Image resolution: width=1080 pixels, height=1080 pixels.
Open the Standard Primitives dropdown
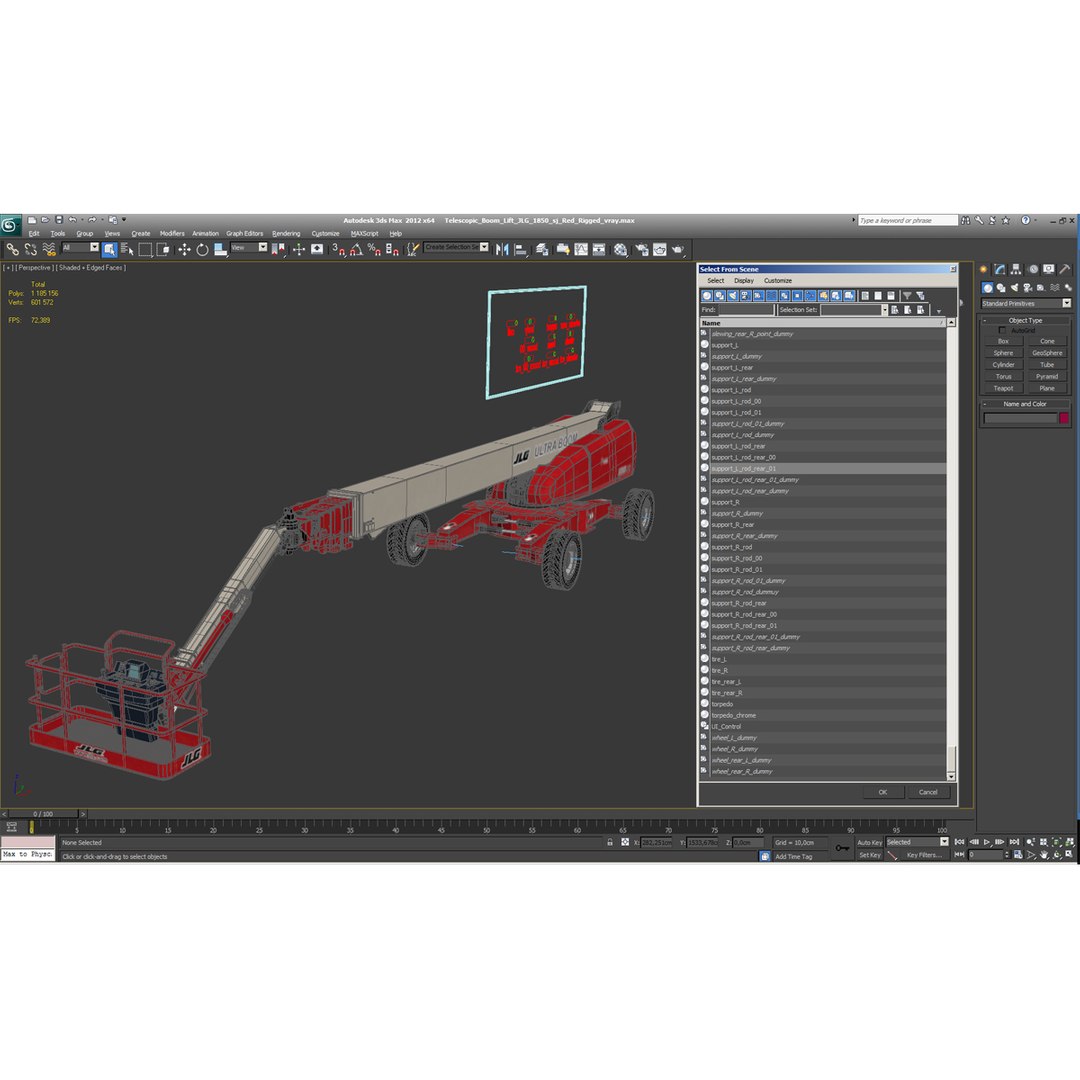pos(1026,303)
